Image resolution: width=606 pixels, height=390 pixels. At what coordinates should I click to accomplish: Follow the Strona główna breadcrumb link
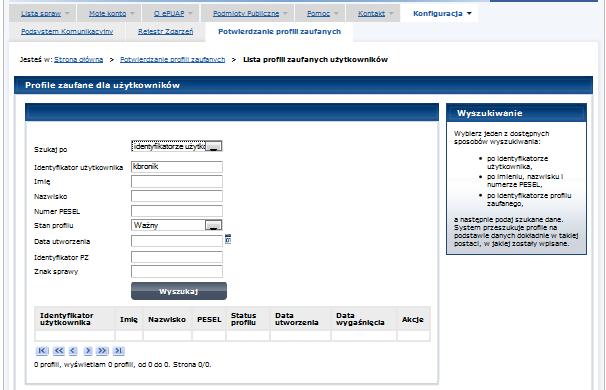click(x=78, y=60)
